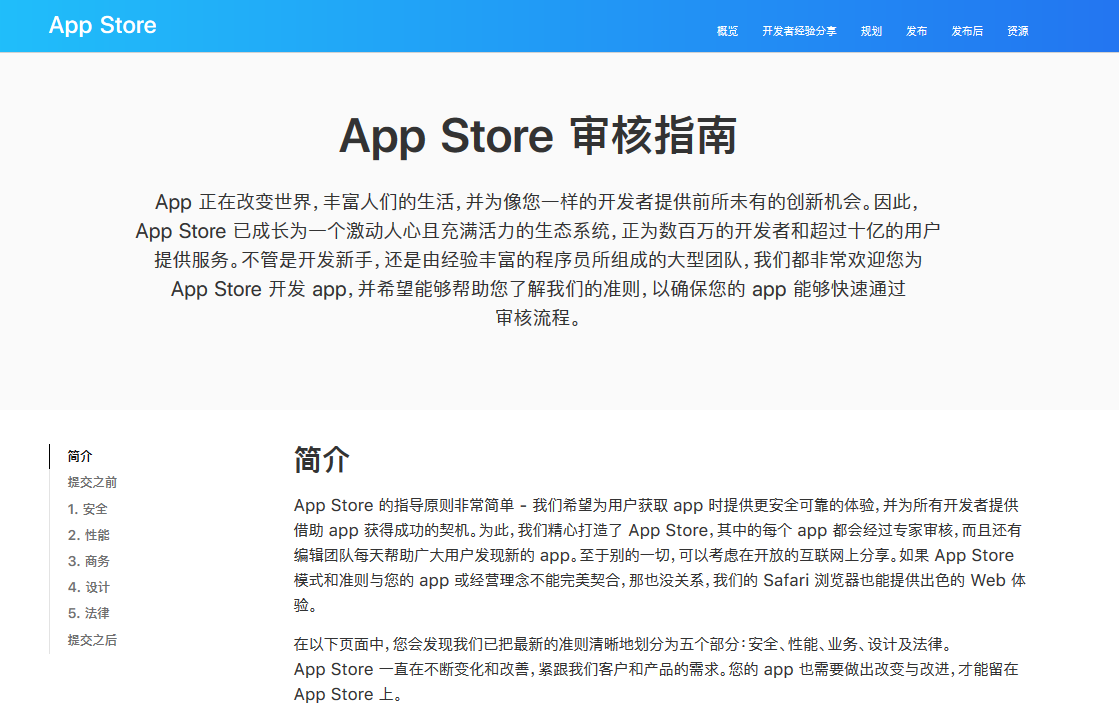Open the 发布 navigation link
1119x718 pixels.
pos(916,31)
